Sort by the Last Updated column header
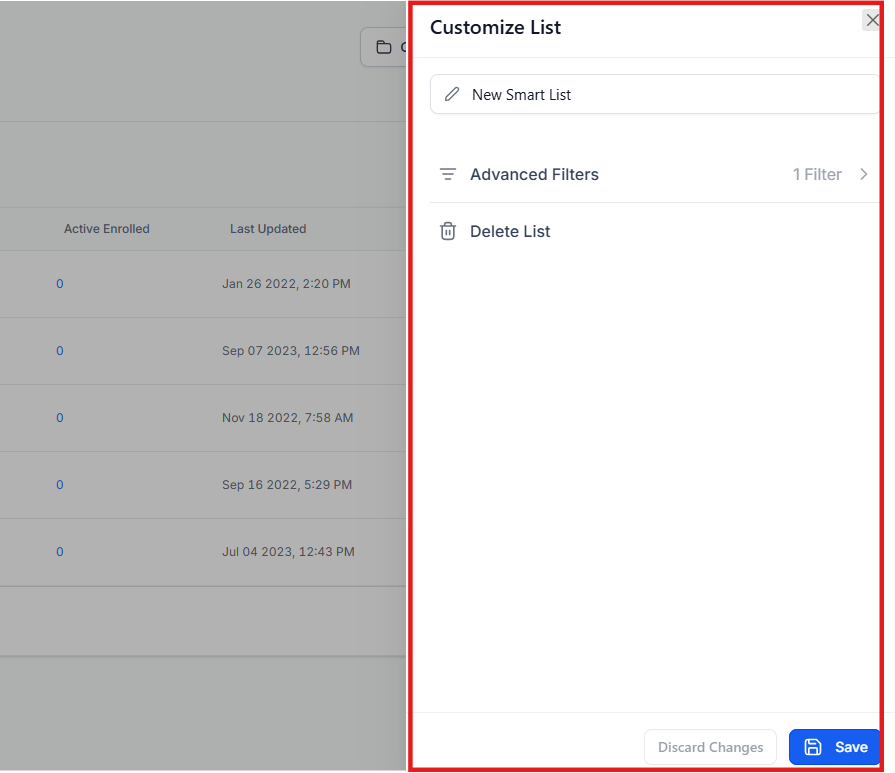 [268, 229]
